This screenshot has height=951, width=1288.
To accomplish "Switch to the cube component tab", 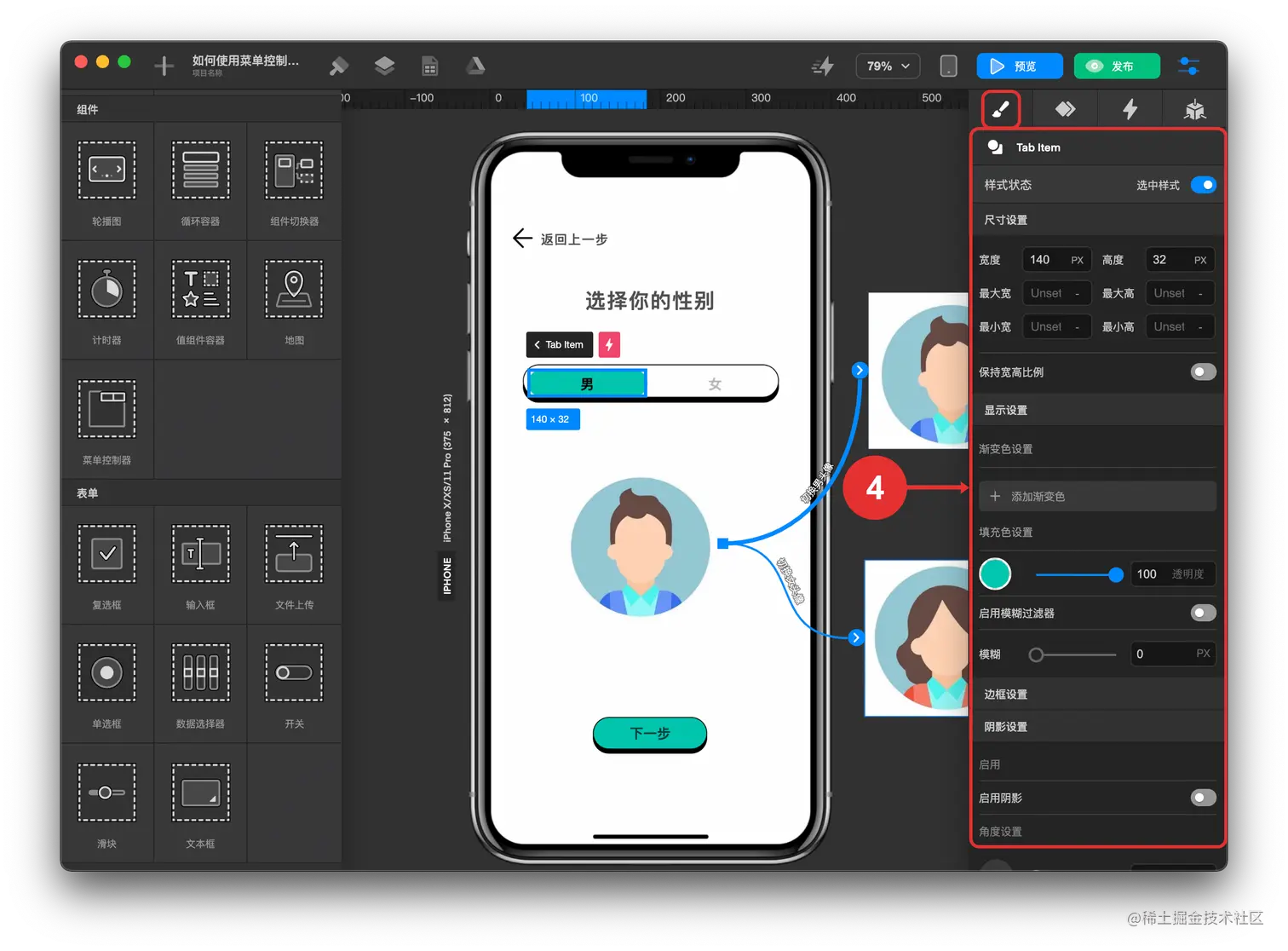I will (x=1194, y=109).
